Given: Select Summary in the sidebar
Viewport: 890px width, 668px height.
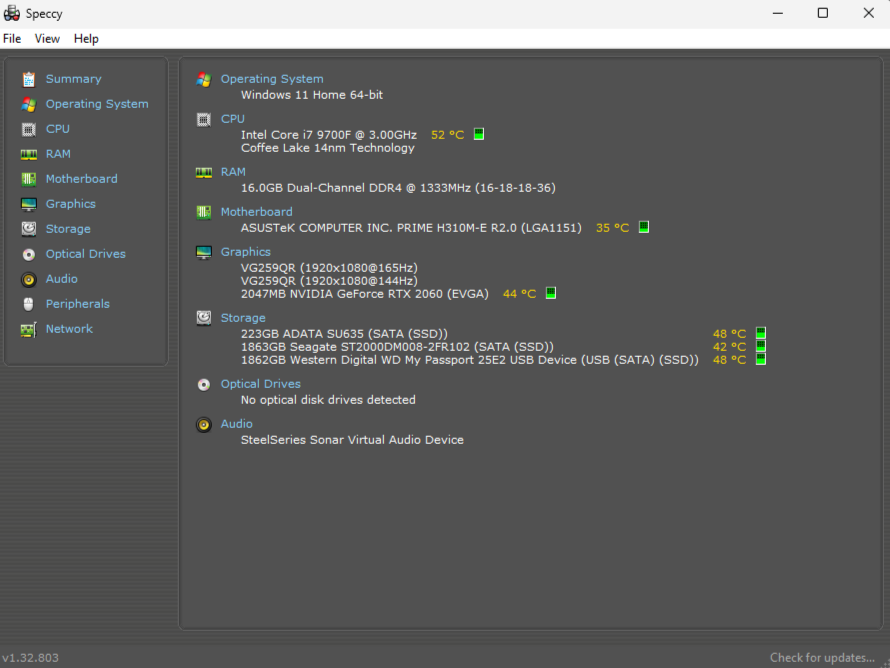Looking at the screenshot, I should 74,79.
